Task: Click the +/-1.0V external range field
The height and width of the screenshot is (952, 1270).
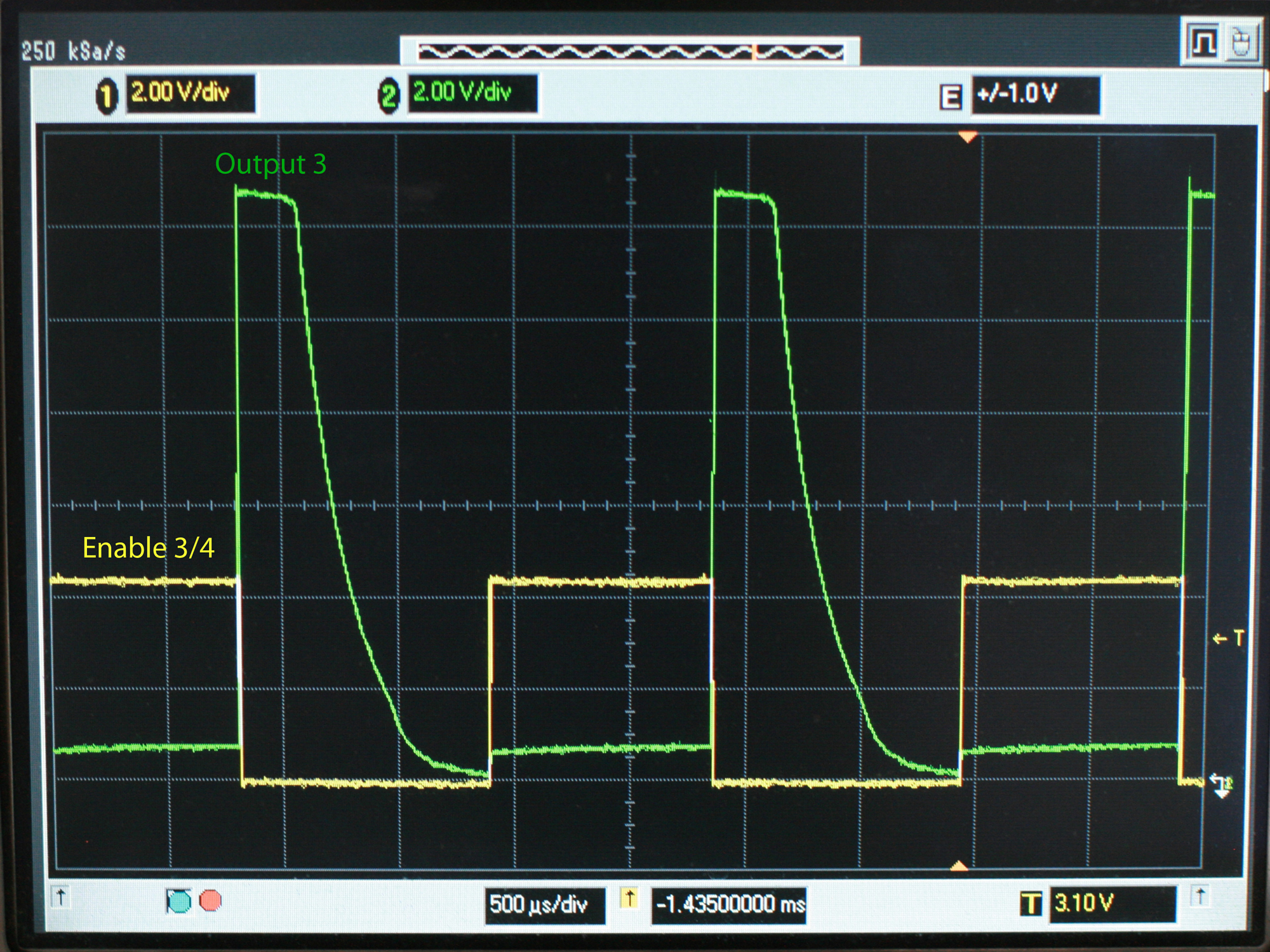Action: tap(1035, 95)
